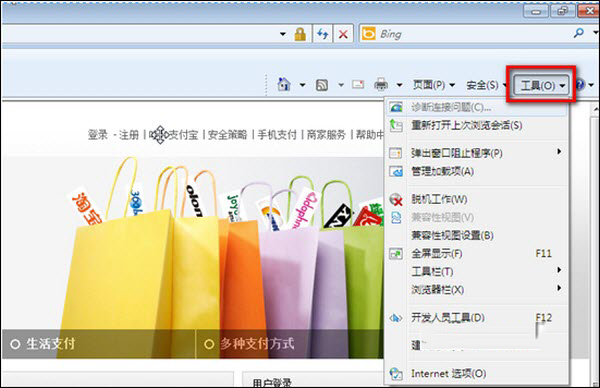Launch 开发人员工具(D)
The height and width of the screenshot is (388, 600).
tap(476, 318)
